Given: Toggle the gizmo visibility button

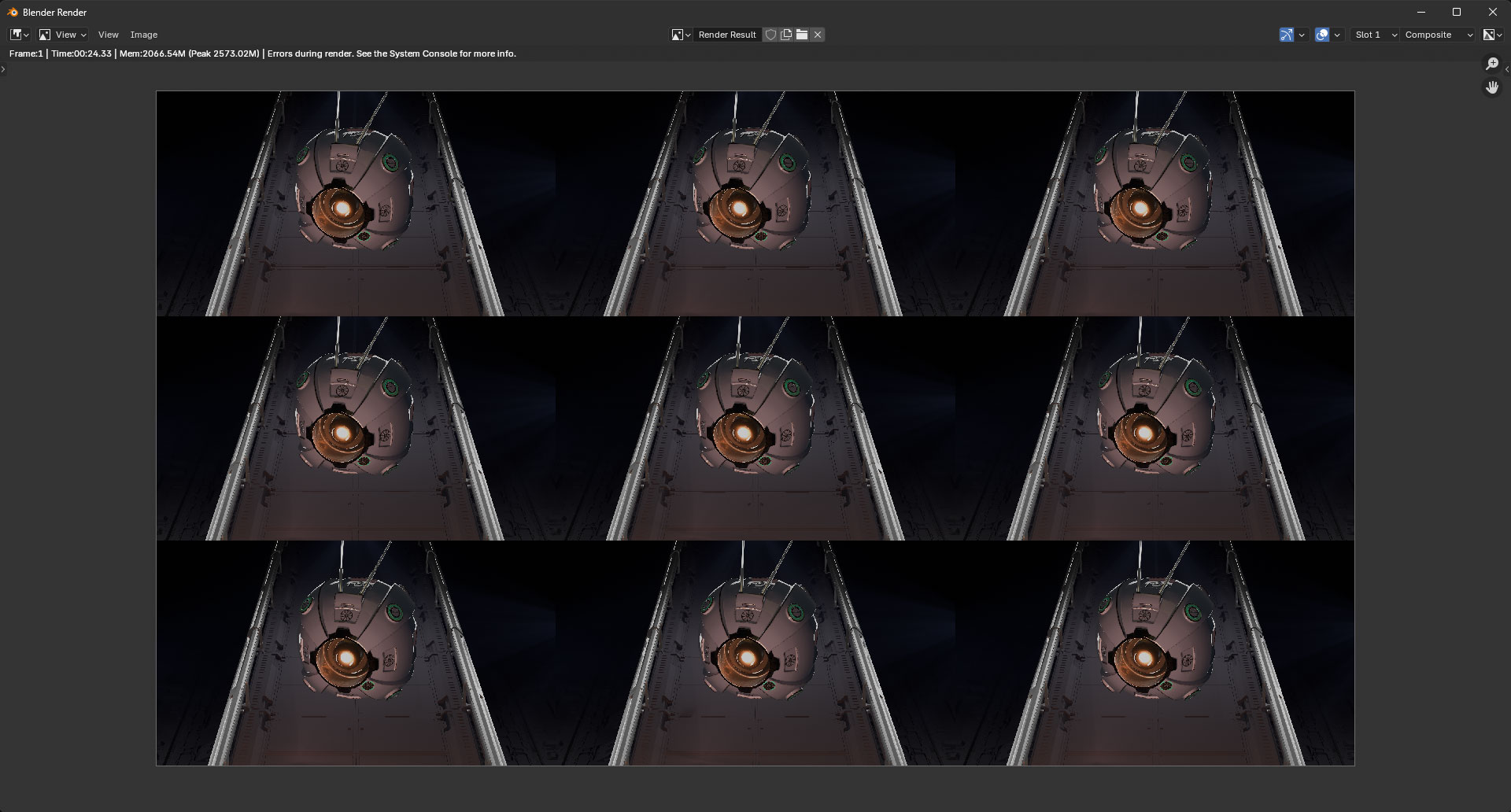Looking at the screenshot, I should pos(1287,35).
